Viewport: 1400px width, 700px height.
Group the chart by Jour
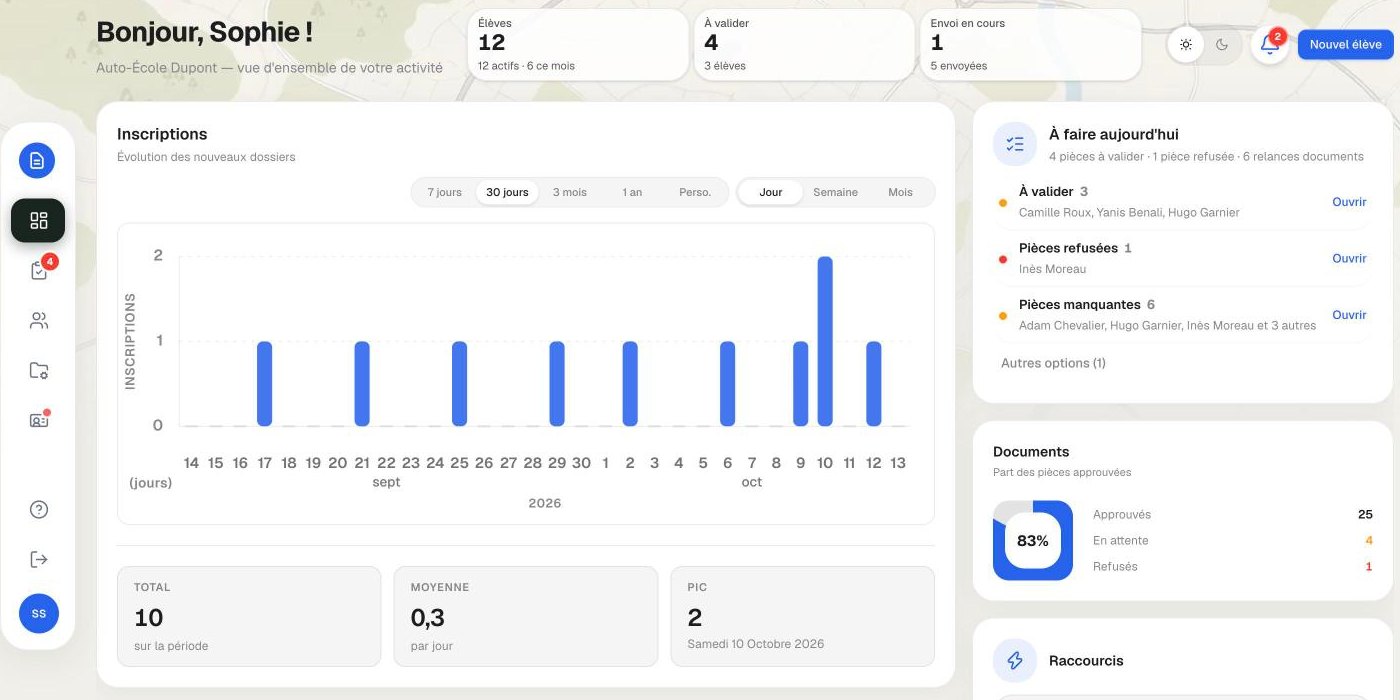[x=771, y=193]
